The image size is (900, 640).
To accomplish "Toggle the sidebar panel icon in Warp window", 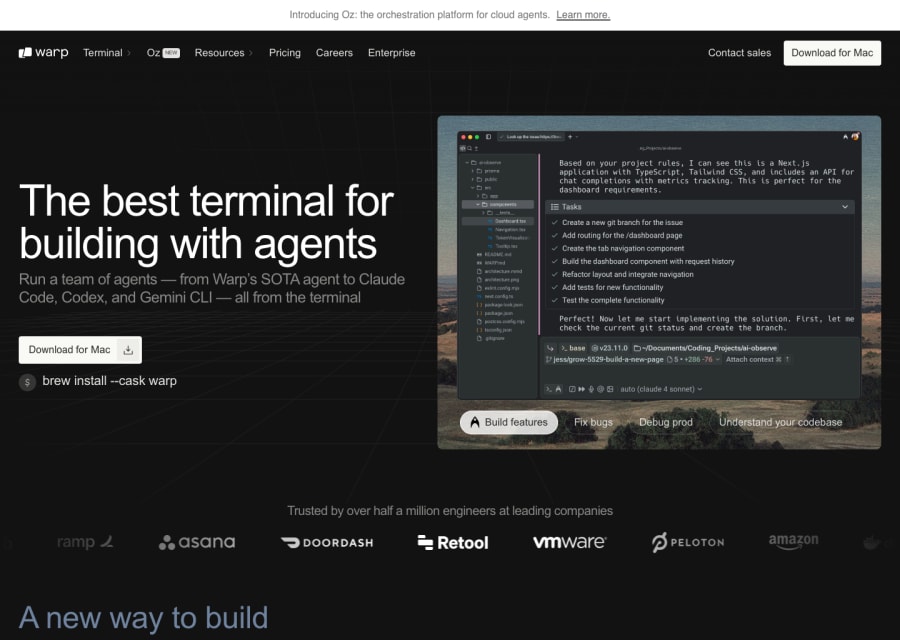I will pos(488,137).
